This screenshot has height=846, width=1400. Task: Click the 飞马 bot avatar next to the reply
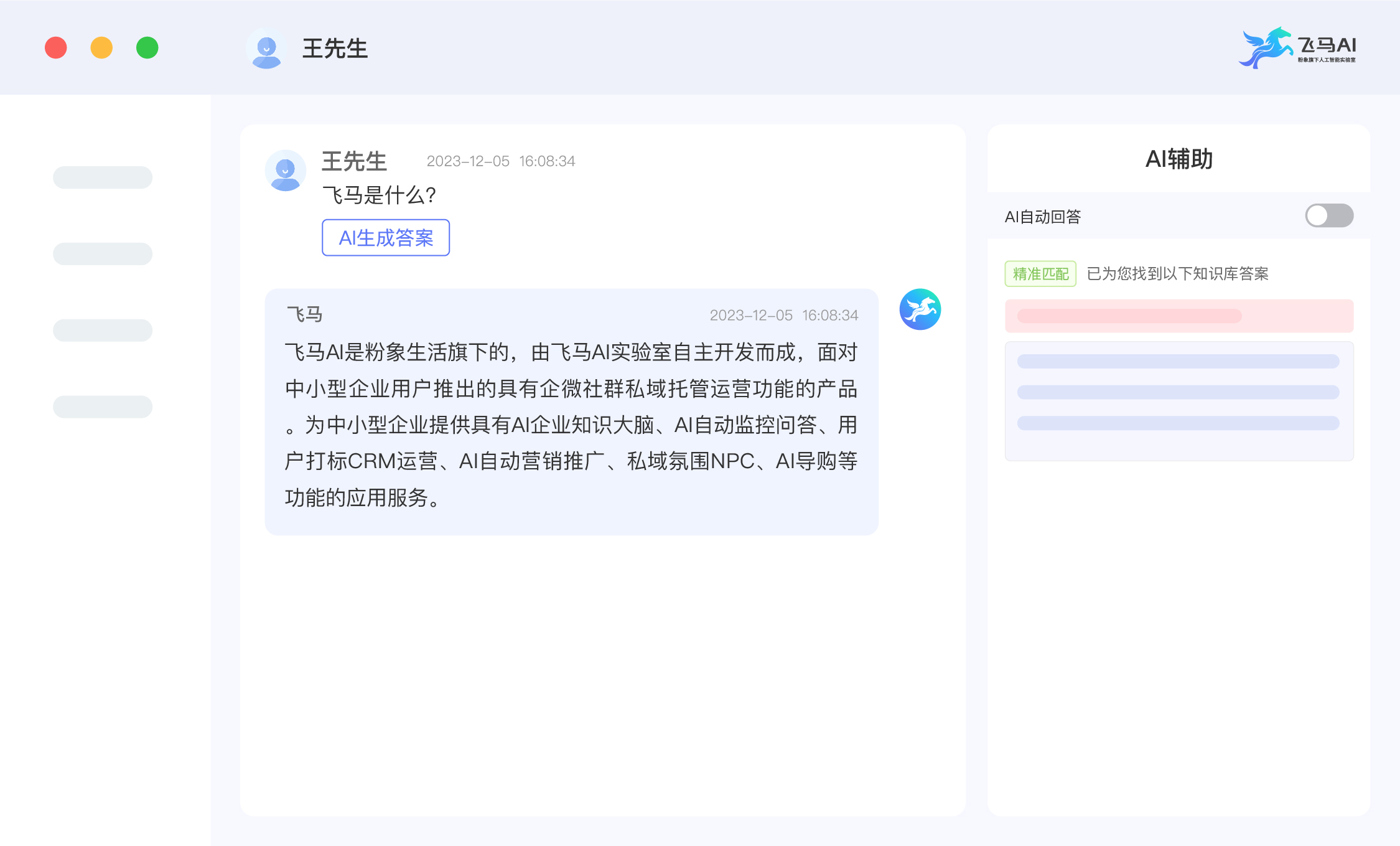pos(920,309)
